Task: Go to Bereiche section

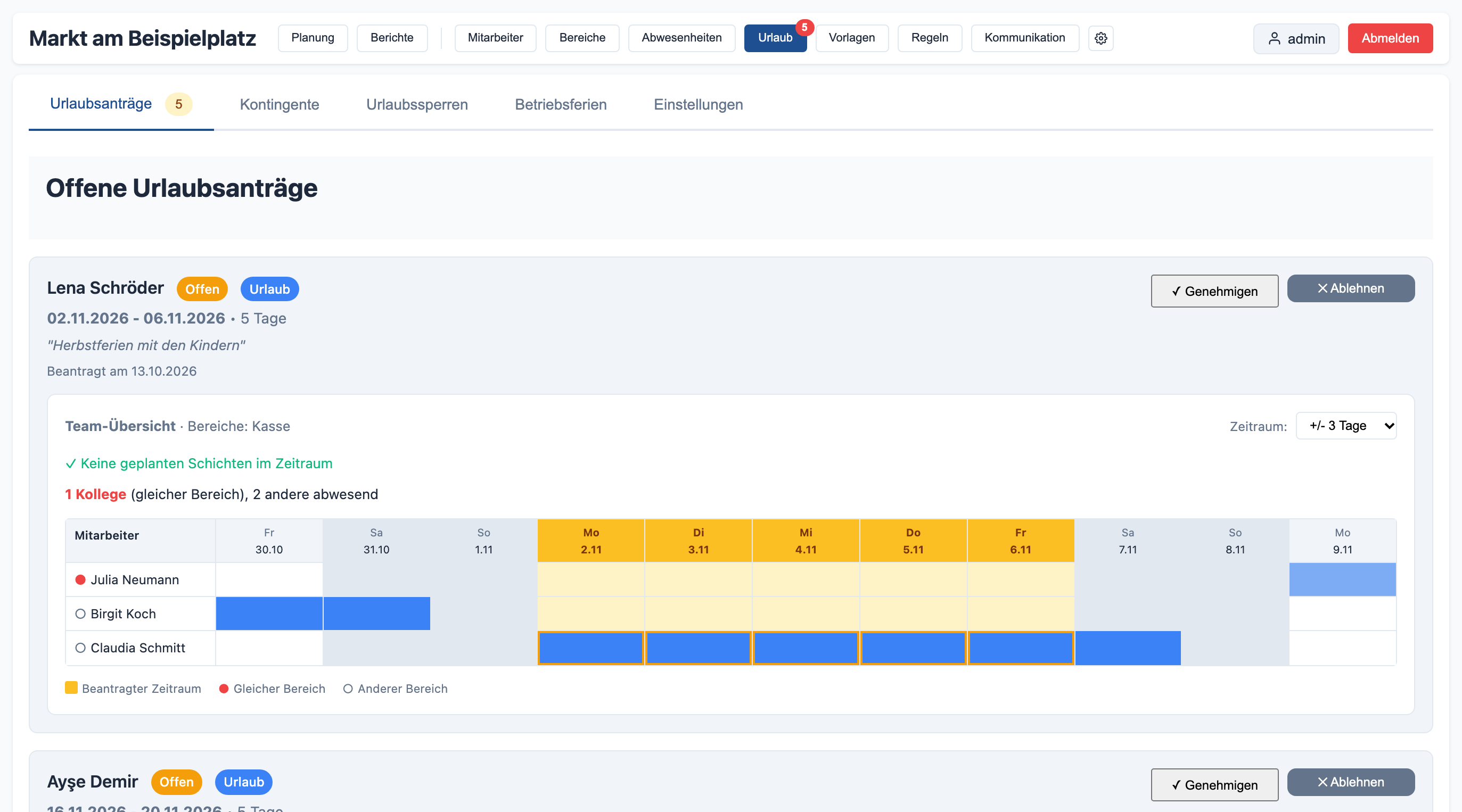Action: (582, 38)
